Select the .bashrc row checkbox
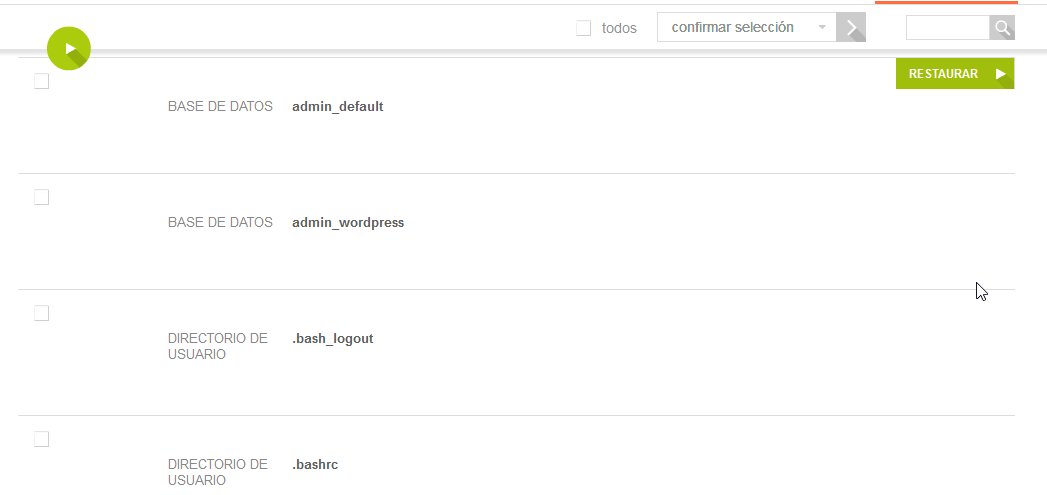Viewport: 1047px width, 495px height. (x=41, y=439)
